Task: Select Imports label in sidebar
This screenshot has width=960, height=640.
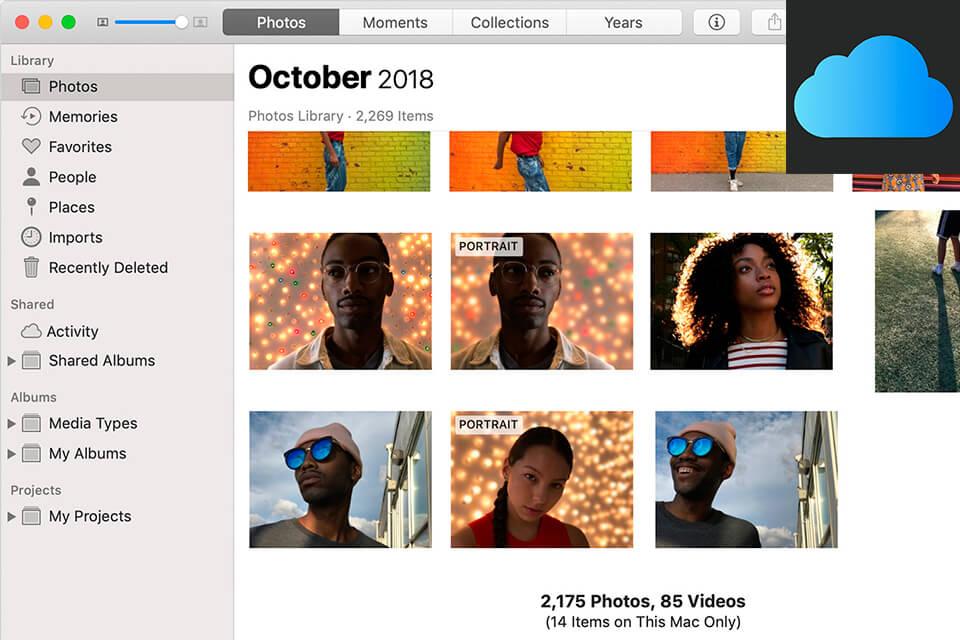Action: point(75,237)
